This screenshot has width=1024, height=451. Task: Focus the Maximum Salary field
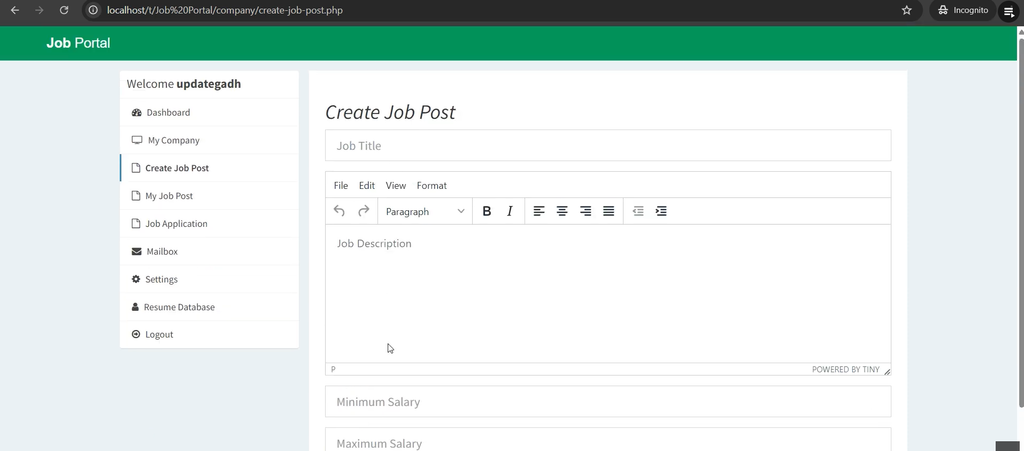click(x=608, y=440)
